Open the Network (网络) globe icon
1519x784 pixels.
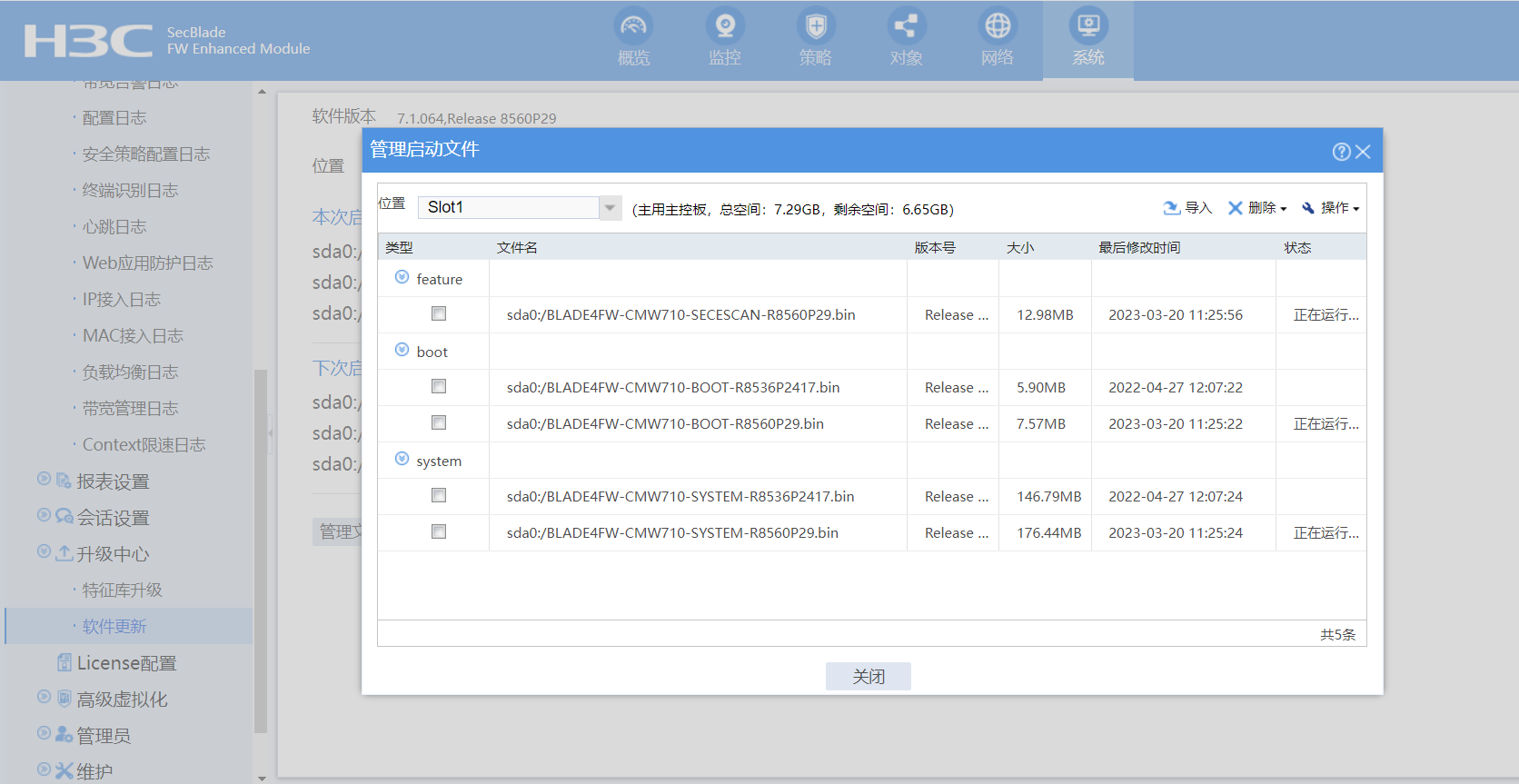(997, 26)
